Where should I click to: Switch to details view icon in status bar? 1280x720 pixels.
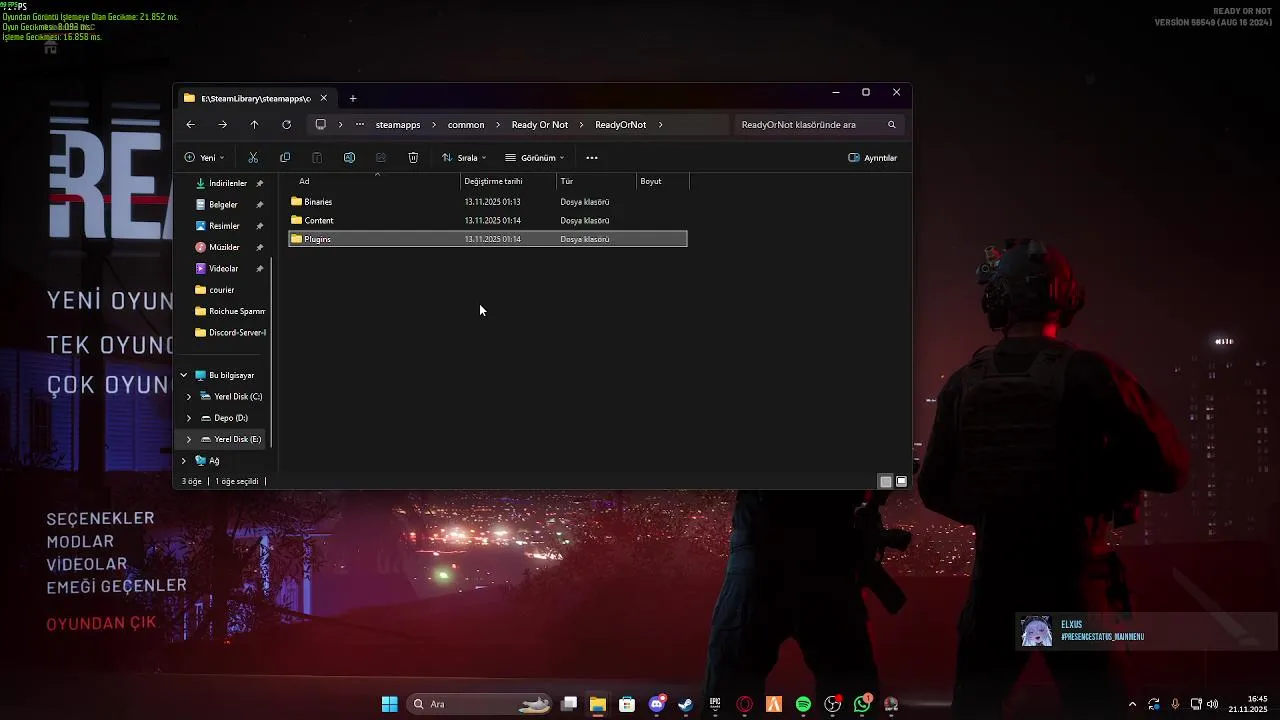coord(885,481)
